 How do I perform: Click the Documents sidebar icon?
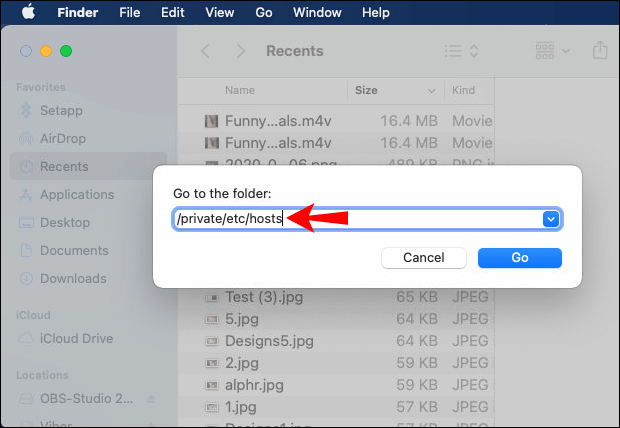click(x=26, y=250)
